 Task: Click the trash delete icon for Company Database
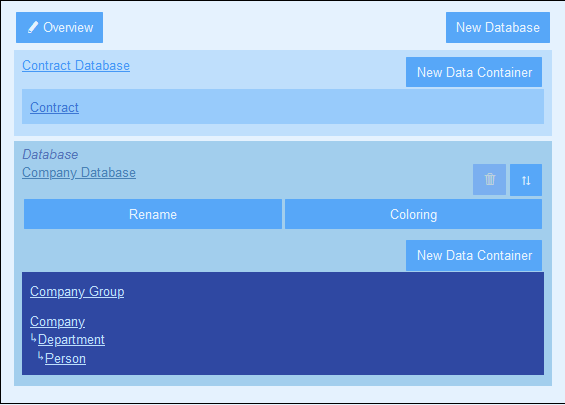489,179
